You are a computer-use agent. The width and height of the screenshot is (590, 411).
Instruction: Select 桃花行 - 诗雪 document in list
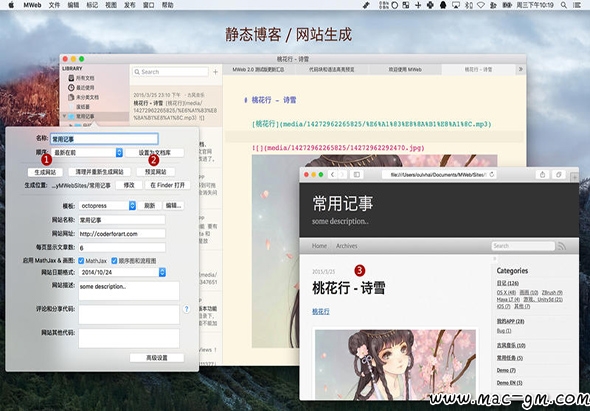tap(176, 107)
